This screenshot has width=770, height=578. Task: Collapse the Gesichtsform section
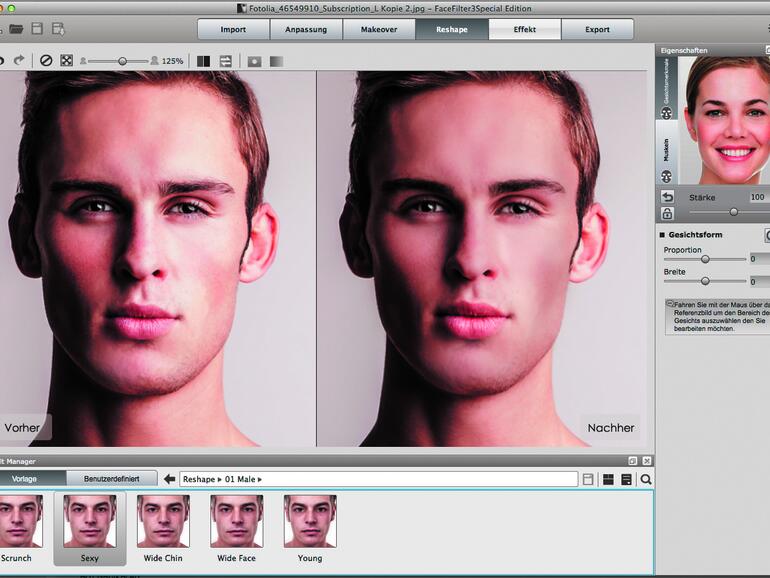pos(662,235)
